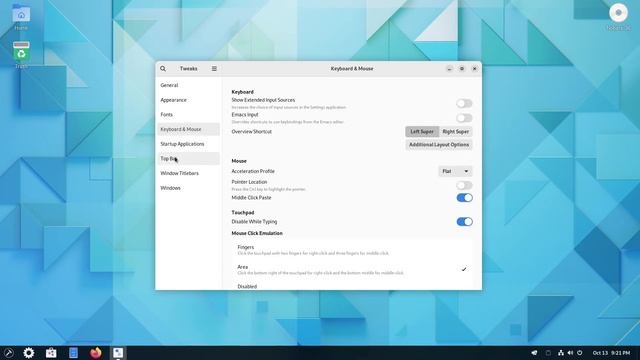The image size is (640, 360).
Task: Choose Right Super overview shortcut
Action: coord(456,131)
